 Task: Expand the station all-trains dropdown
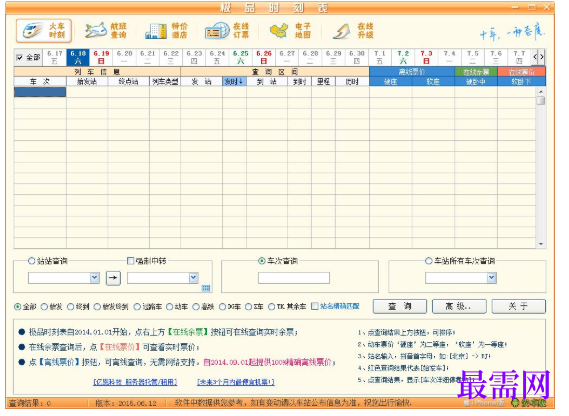click(492, 278)
